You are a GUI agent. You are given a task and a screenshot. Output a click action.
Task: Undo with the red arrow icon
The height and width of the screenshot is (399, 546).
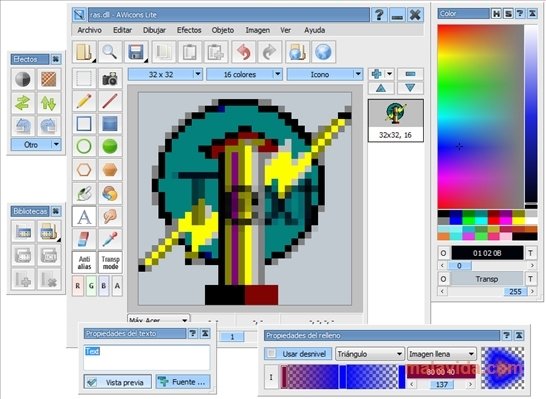(243, 52)
